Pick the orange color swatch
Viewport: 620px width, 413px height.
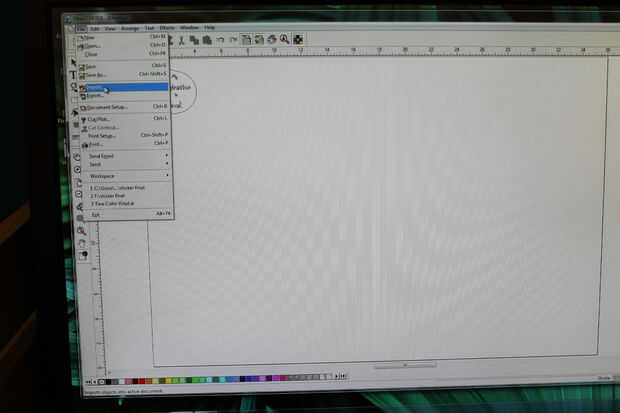point(149,381)
